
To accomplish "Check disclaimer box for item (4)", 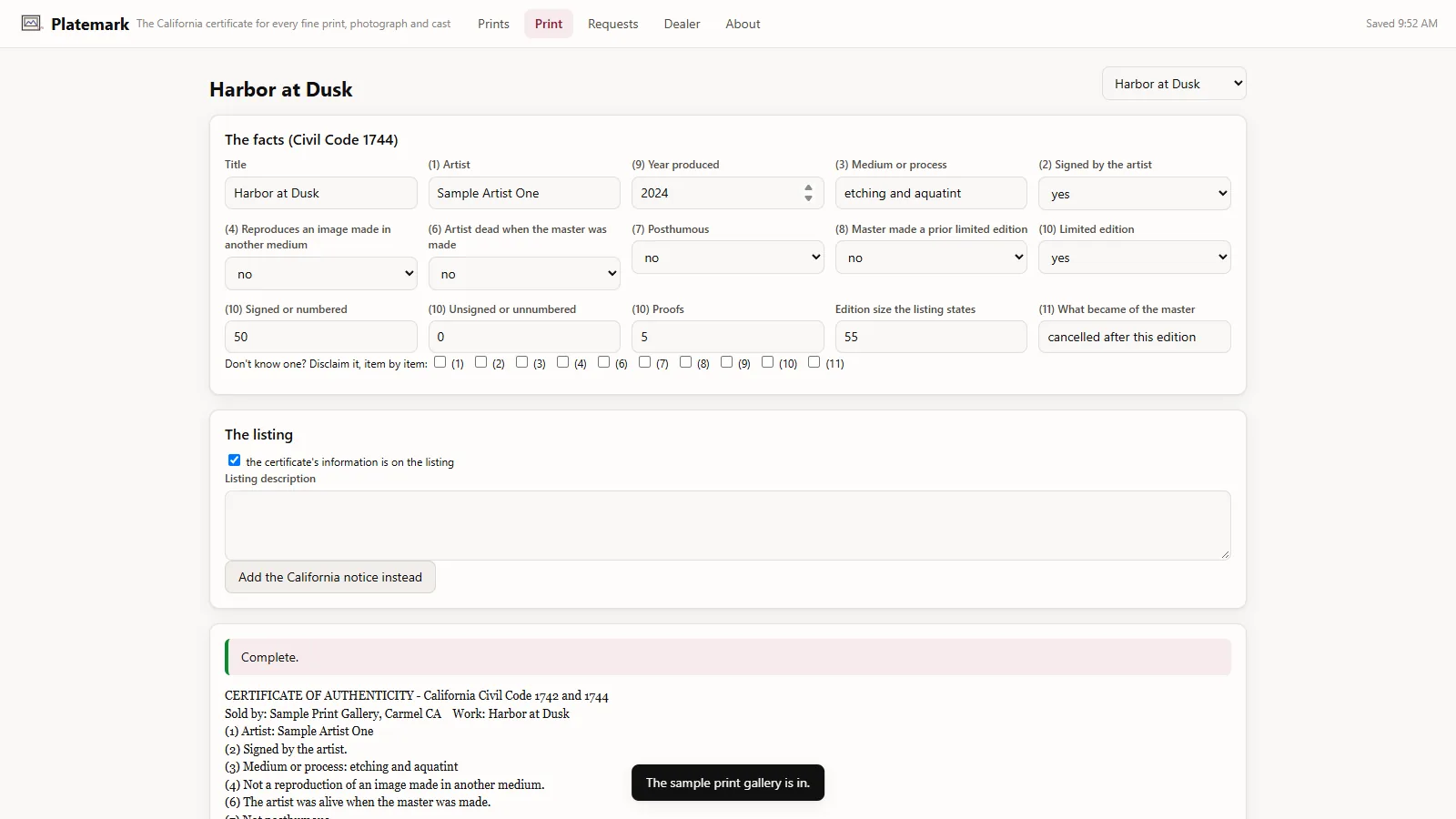I will coord(563,362).
